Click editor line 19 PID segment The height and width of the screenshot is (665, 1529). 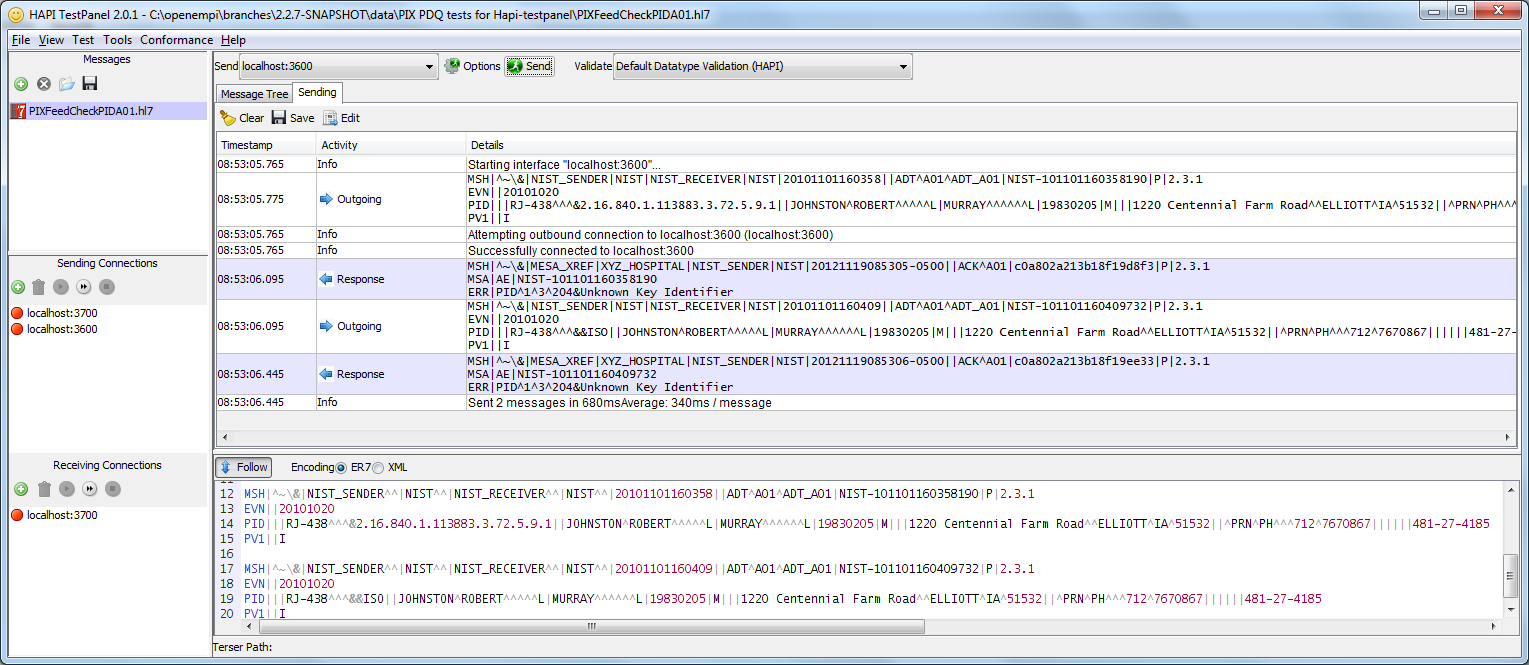783,599
